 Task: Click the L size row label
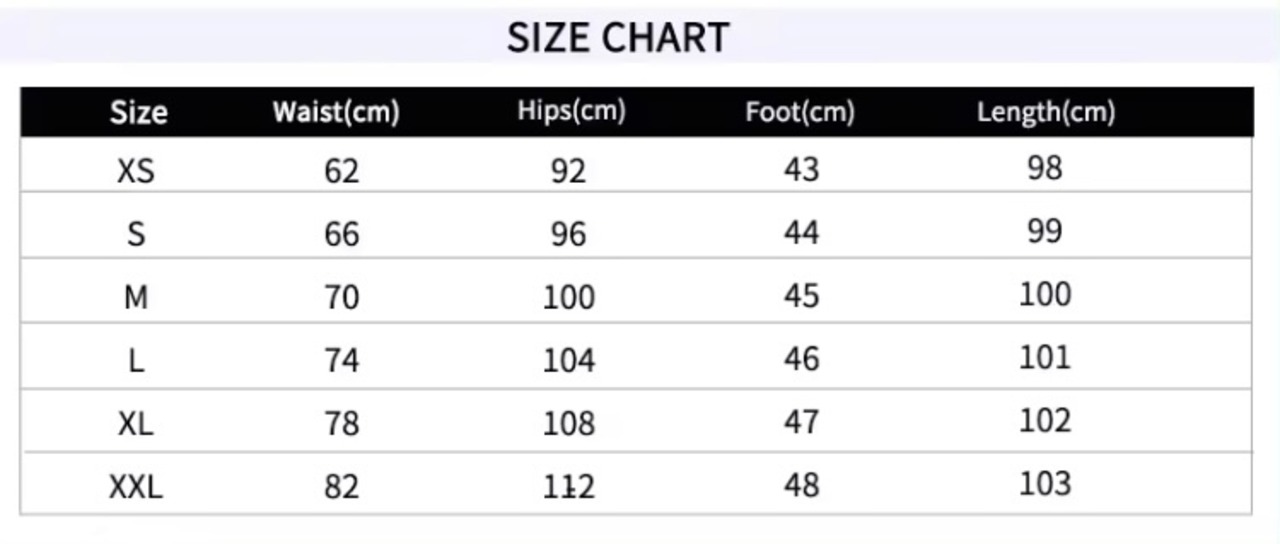[136, 360]
